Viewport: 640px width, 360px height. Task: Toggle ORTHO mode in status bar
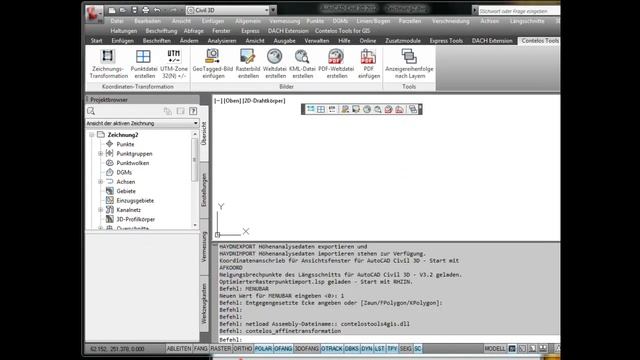coord(242,349)
